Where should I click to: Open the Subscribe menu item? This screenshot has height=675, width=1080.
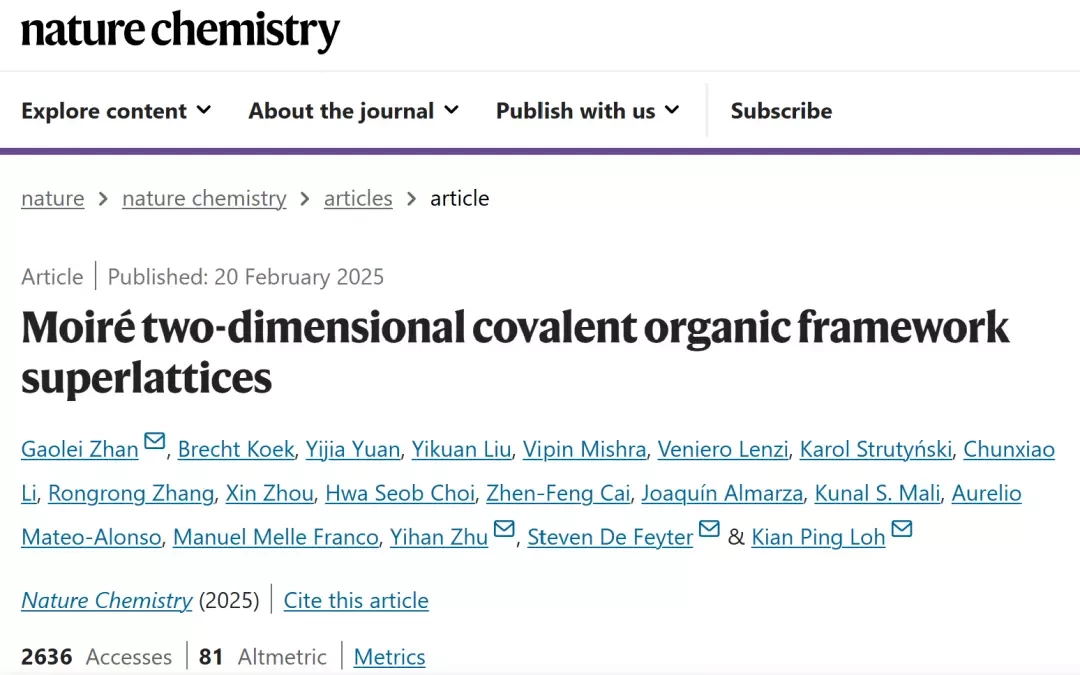781,111
